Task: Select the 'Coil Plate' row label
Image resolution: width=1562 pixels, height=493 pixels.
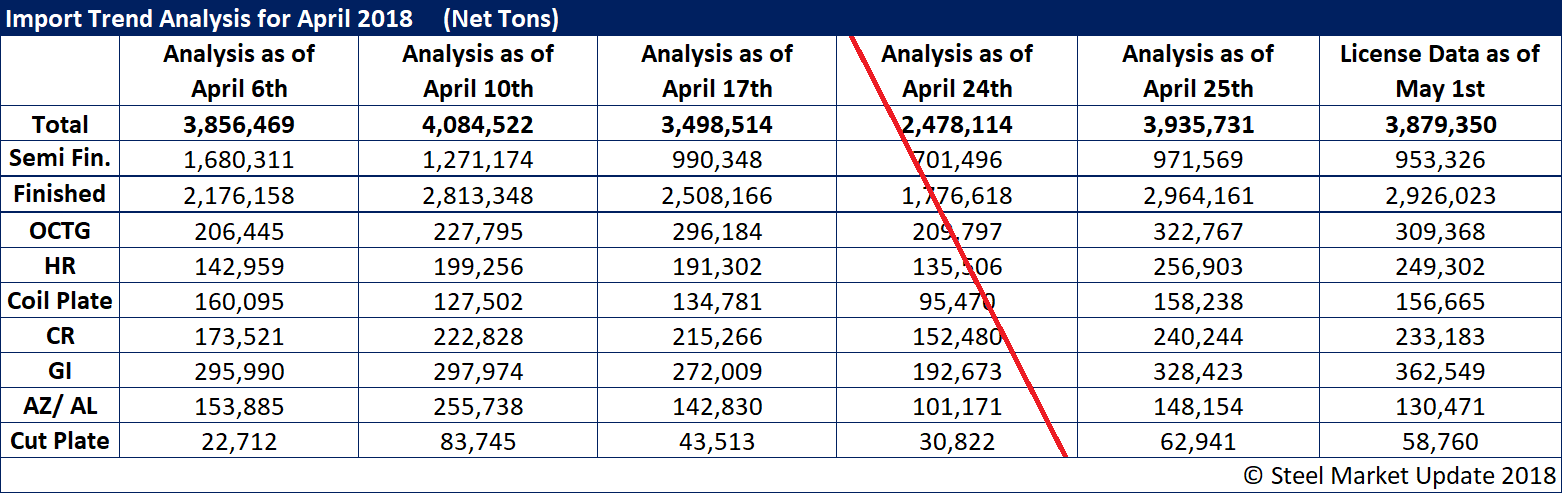Action: [60, 301]
